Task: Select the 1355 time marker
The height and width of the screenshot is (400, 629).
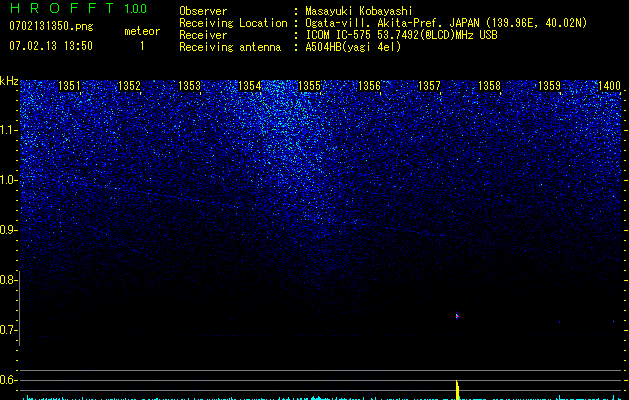Action: [310, 86]
